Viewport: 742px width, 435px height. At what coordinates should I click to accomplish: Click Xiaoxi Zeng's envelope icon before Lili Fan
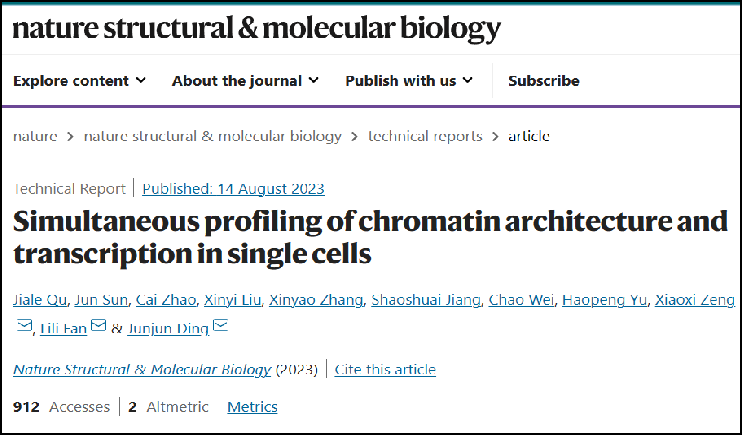point(25,326)
